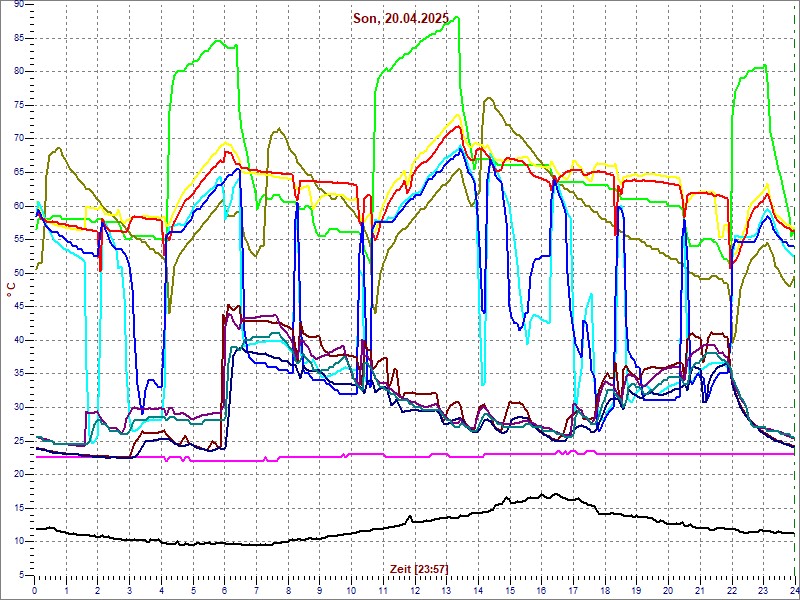Click the 5 label on temperature axis

22,574
